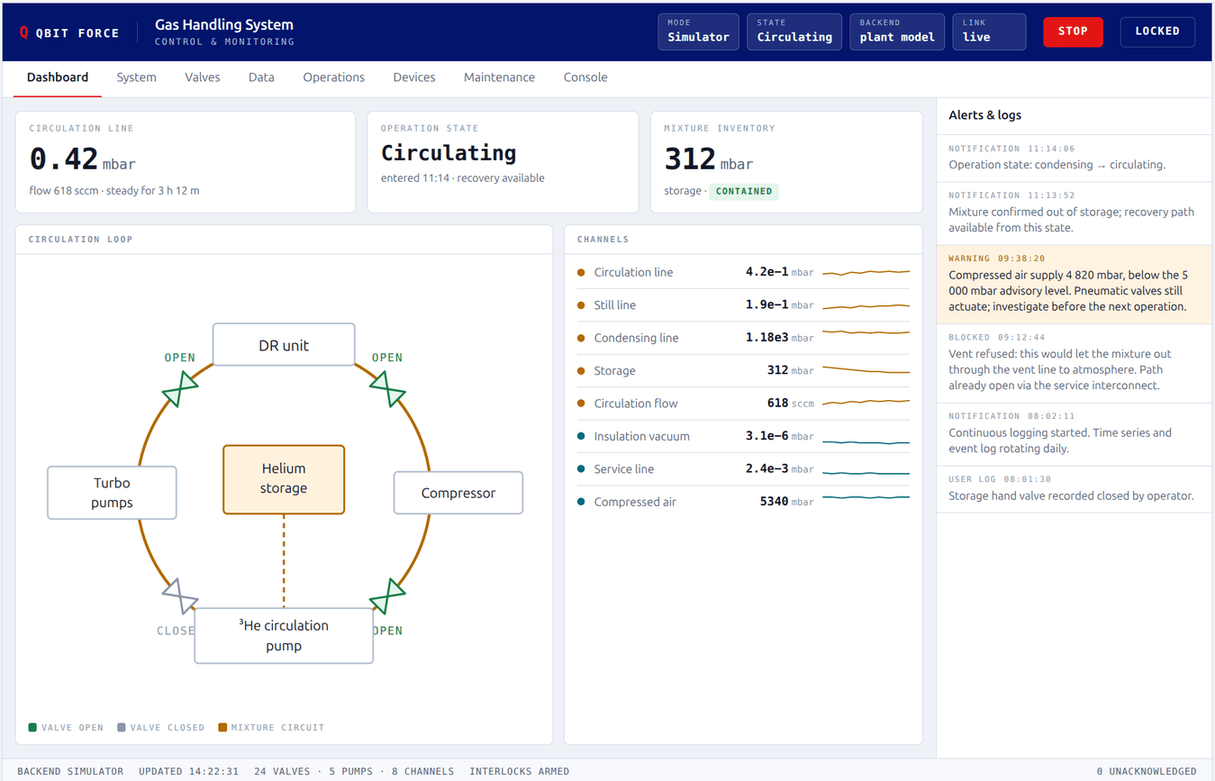Click the Circulation flow channel dot
The height and width of the screenshot is (781, 1215).
[581, 403]
